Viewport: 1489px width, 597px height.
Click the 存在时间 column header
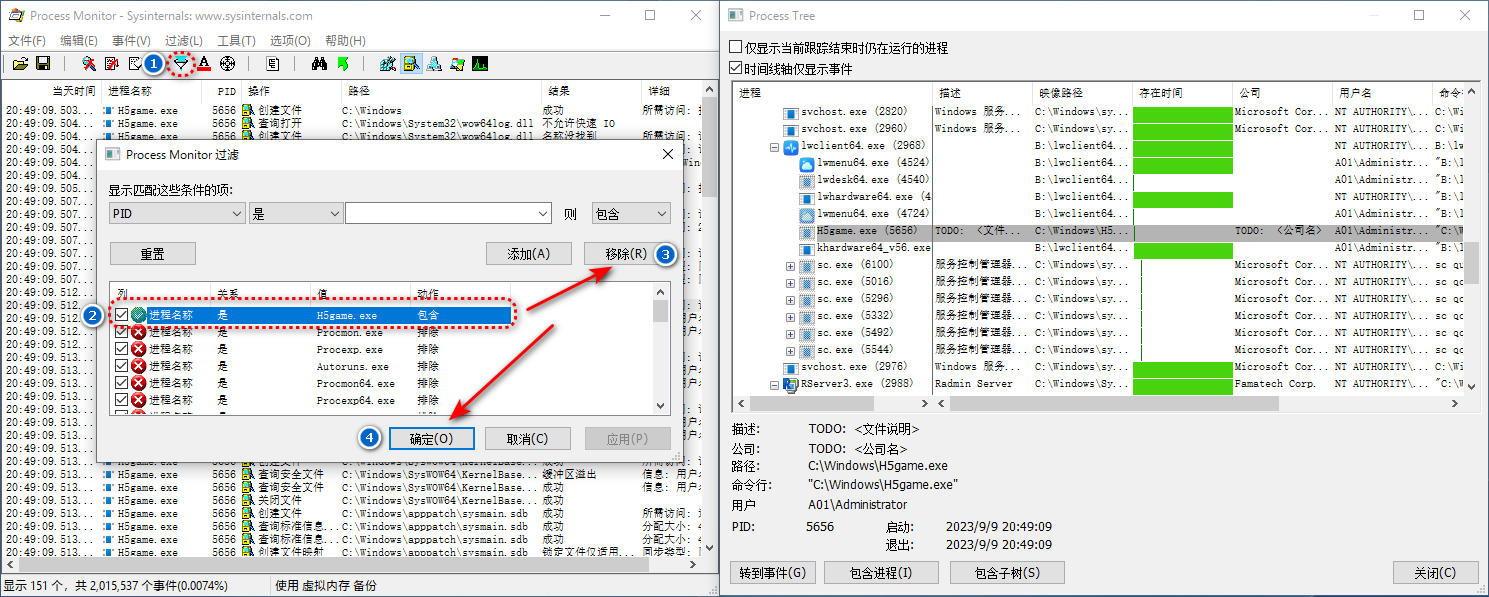click(x=1183, y=93)
